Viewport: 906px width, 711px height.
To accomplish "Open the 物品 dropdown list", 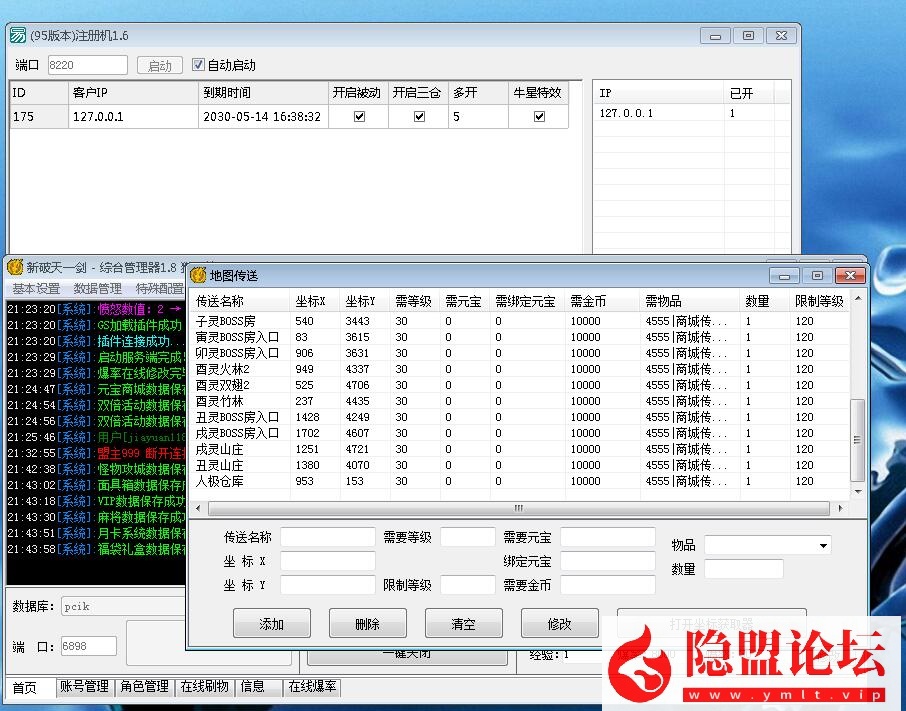I will coord(823,545).
